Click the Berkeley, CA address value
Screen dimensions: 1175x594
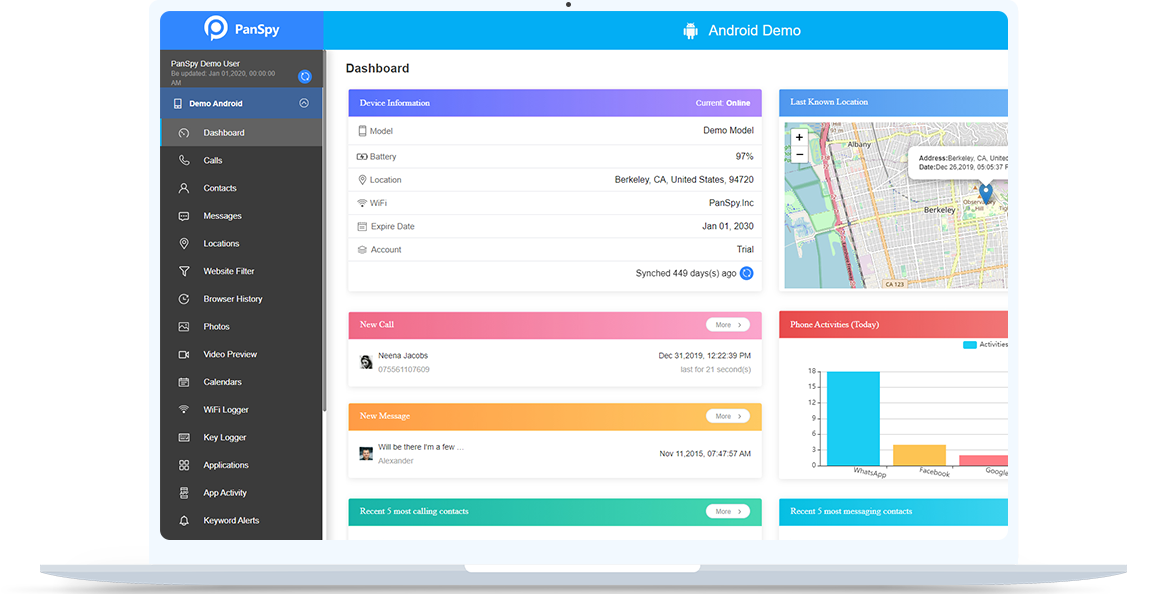(x=684, y=180)
